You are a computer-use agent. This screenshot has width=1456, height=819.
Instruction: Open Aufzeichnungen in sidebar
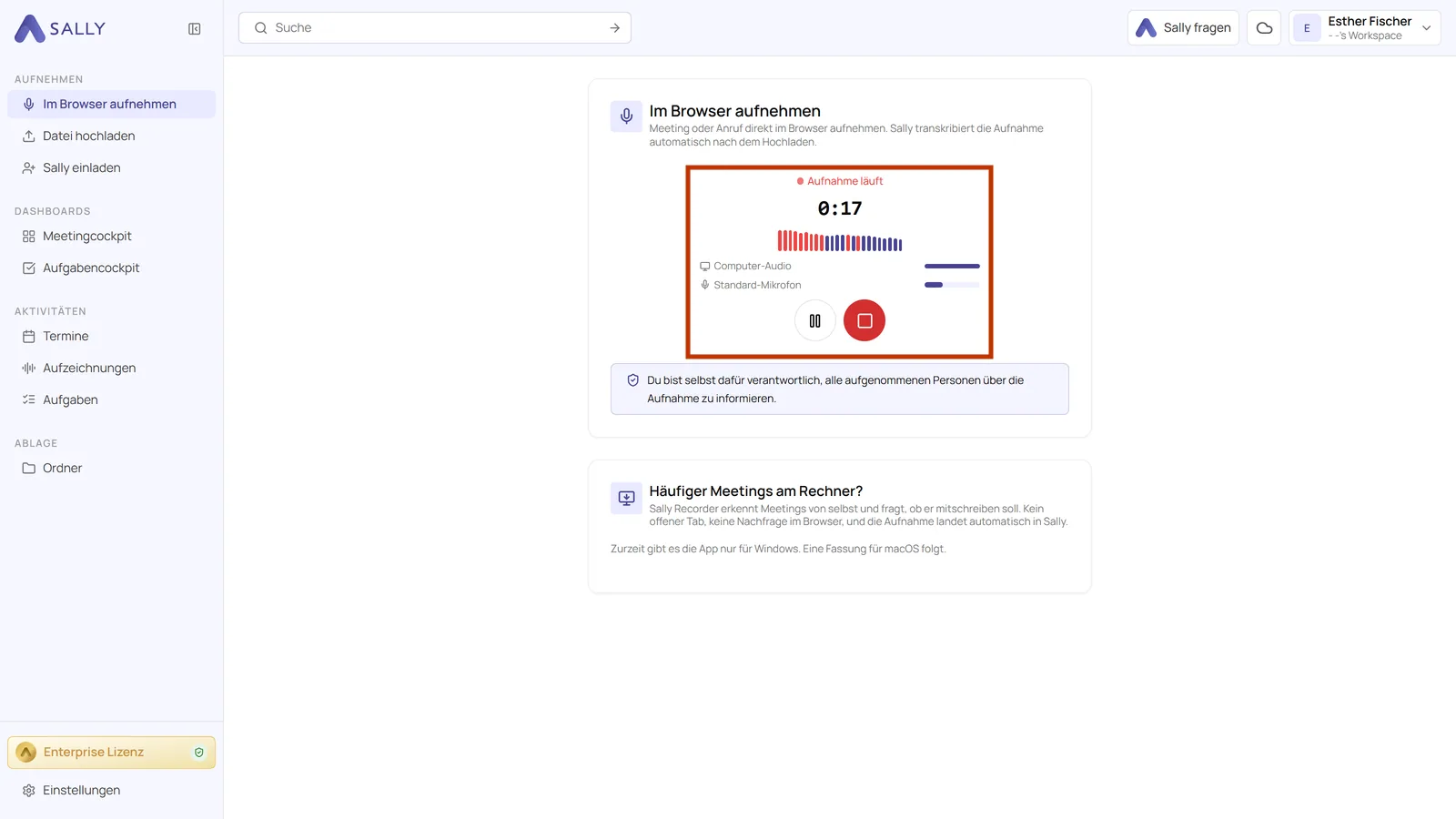click(112, 369)
